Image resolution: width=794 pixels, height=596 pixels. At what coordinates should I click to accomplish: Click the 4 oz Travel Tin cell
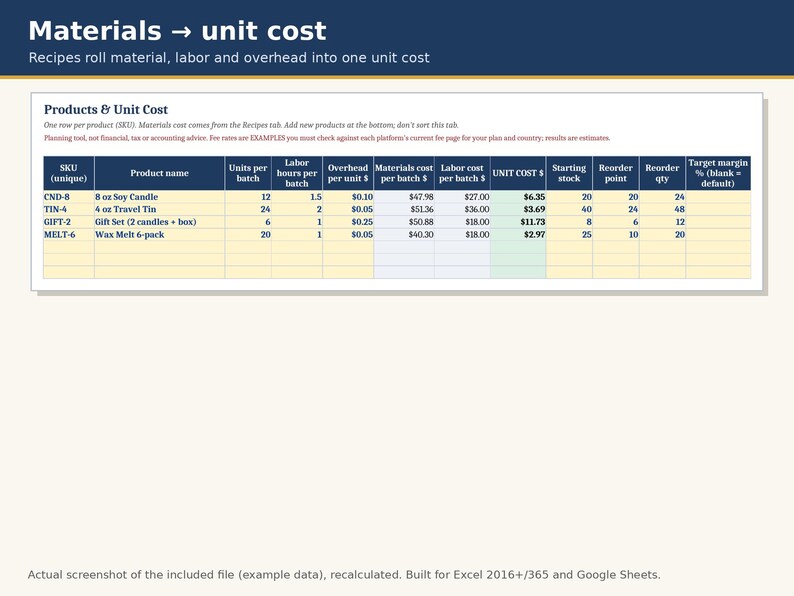[x=160, y=209]
